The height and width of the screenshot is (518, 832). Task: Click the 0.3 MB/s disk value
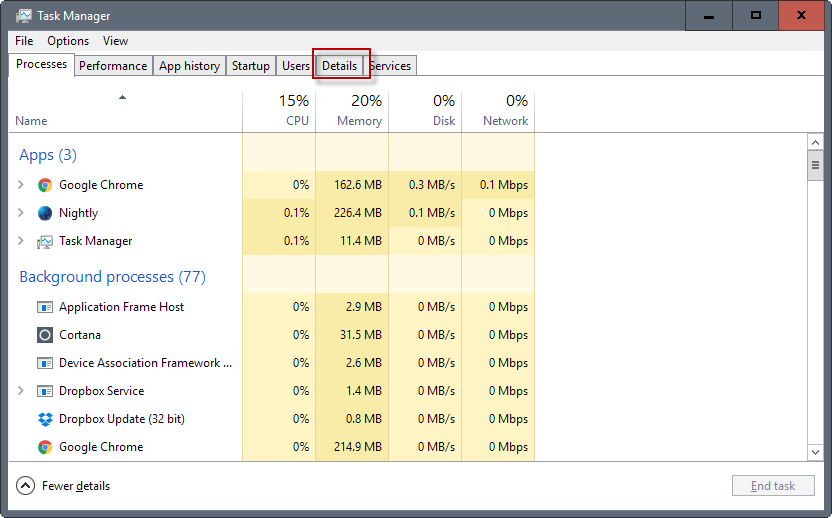432,185
